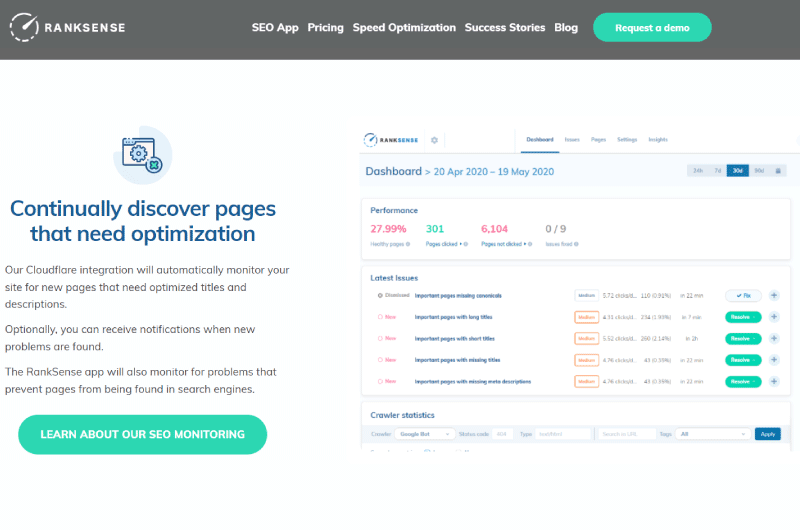Click New status circle on meta descriptions row
800x530 pixels.
pos(380,381)
